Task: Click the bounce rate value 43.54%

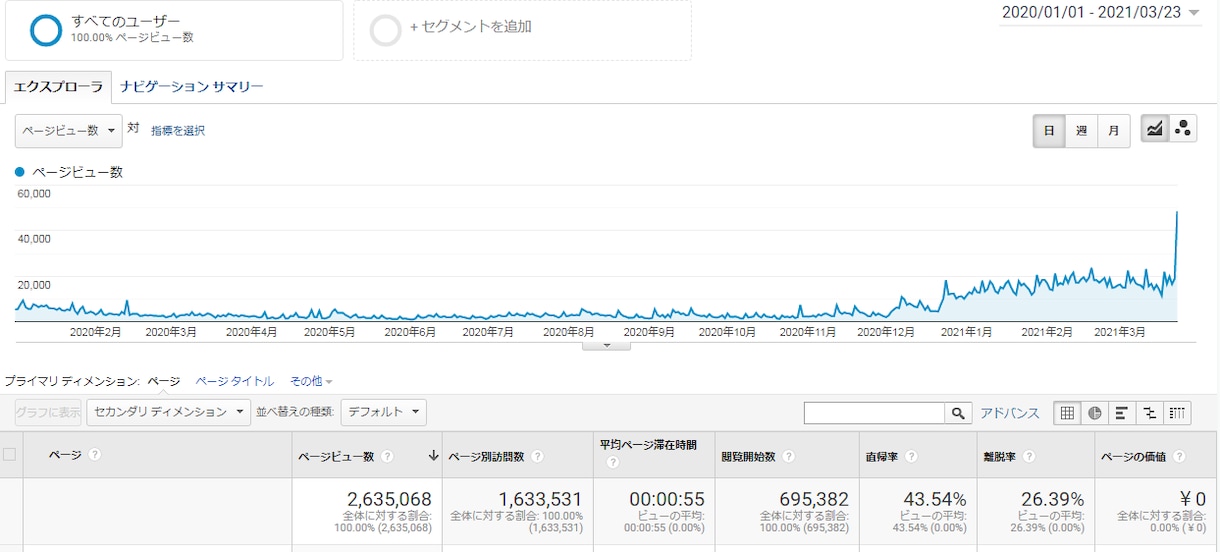Action: tap(934, 499)
